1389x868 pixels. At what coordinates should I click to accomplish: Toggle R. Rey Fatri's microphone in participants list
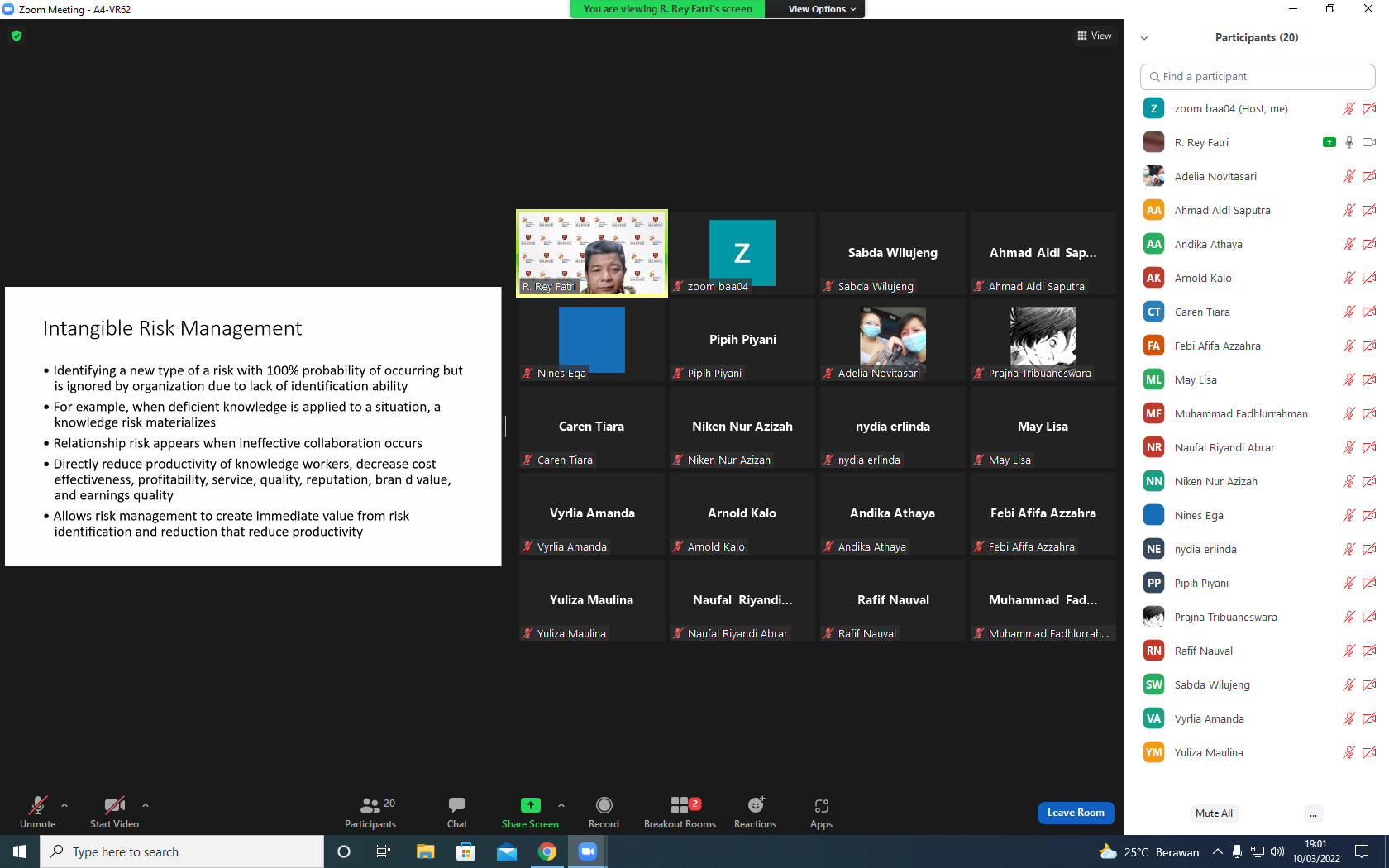[x=1349, y=142]
